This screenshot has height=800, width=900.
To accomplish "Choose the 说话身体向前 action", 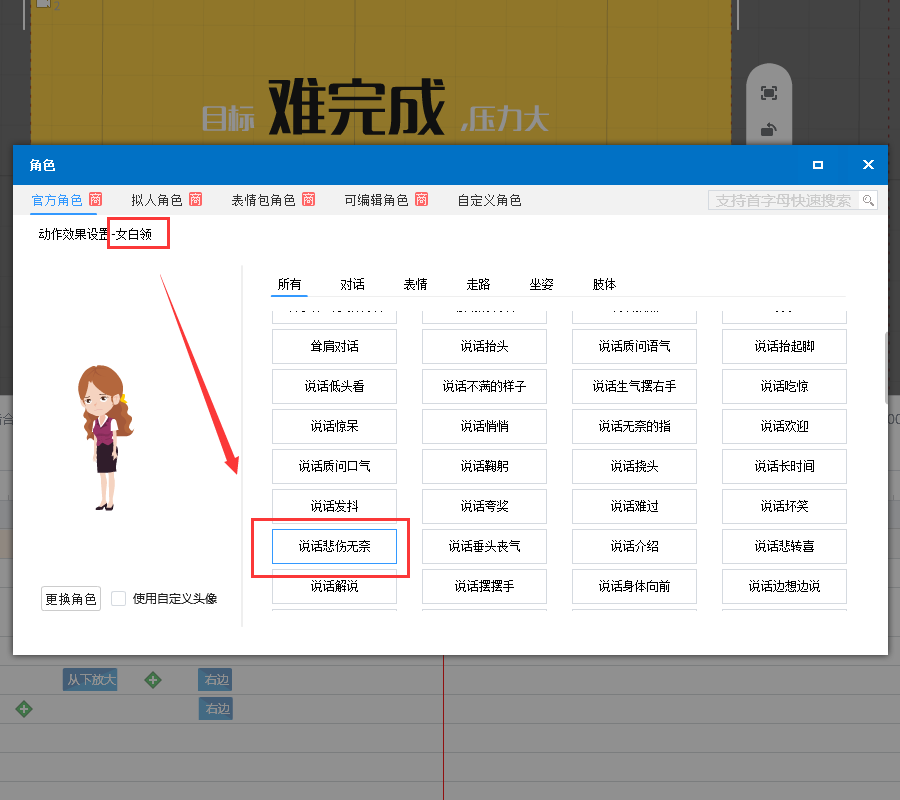I will tap(634, 586).
